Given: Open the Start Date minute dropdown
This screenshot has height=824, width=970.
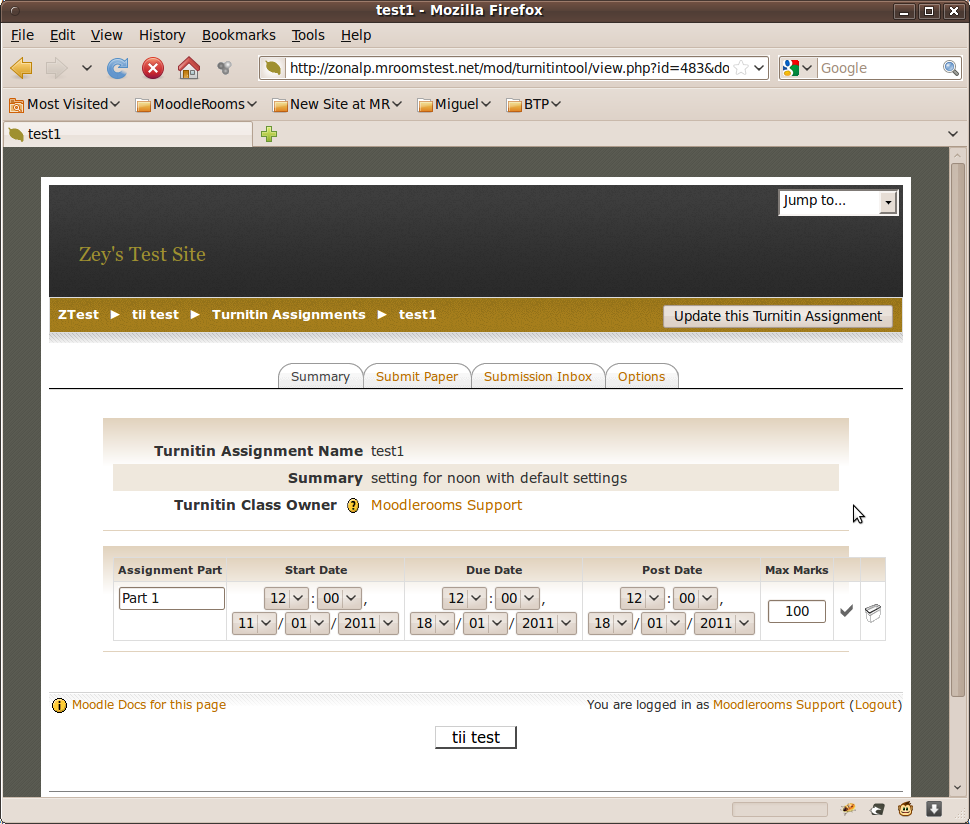Looking at the screenshot, I should coord(339,598).
